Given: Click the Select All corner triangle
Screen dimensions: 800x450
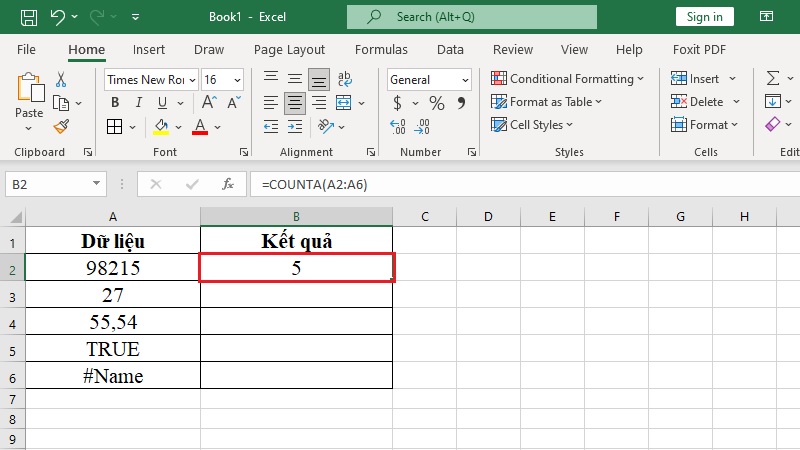Looking at the screenshot, I should 15,217.
